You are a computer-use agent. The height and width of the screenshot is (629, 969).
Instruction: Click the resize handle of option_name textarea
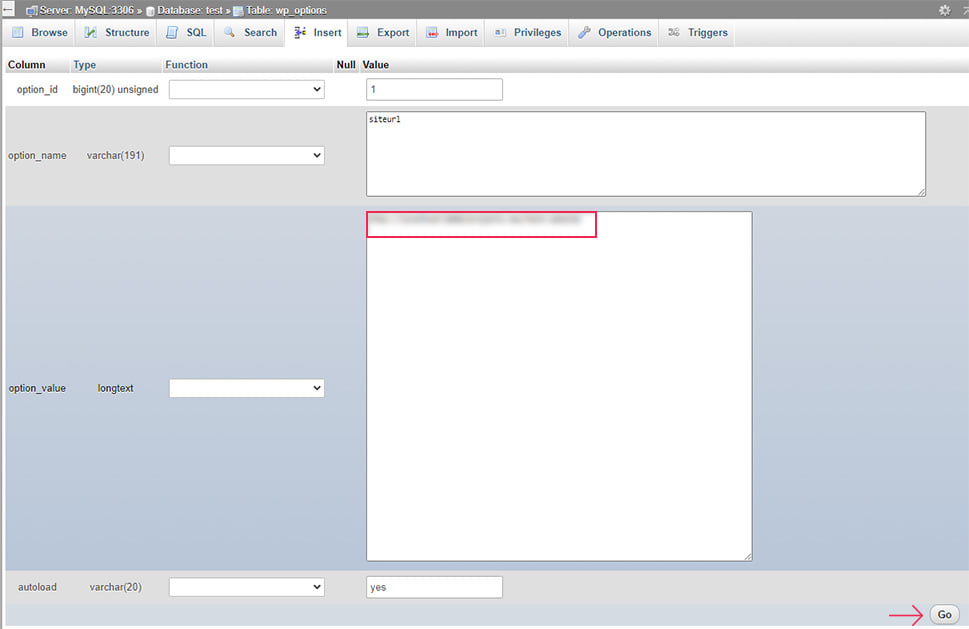[x=921, y=192]
